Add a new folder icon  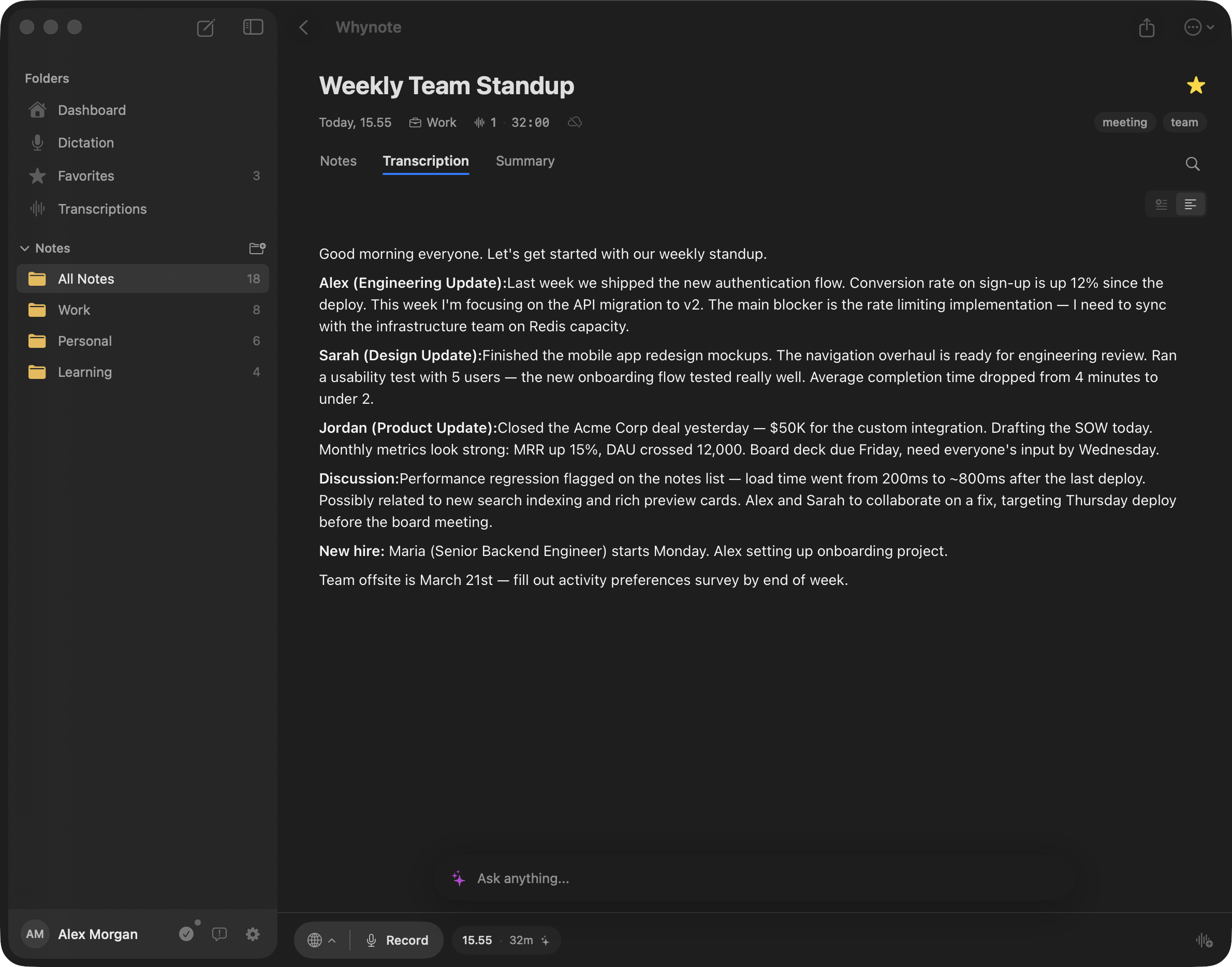pos(257,248)
